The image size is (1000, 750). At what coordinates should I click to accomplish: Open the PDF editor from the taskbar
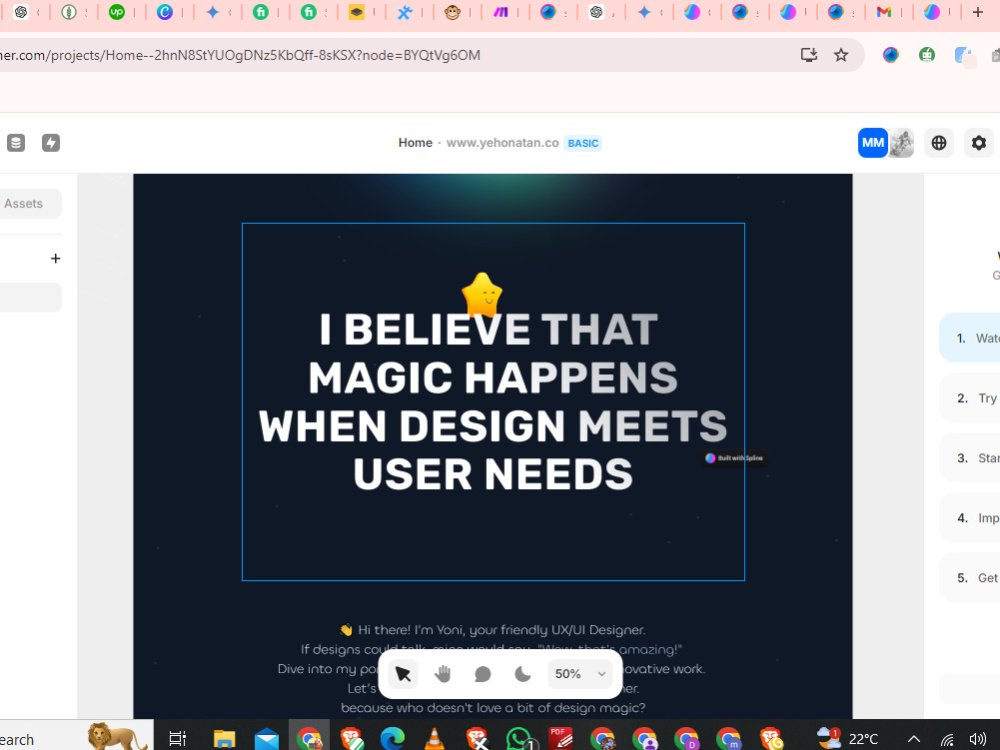point(561,738)
